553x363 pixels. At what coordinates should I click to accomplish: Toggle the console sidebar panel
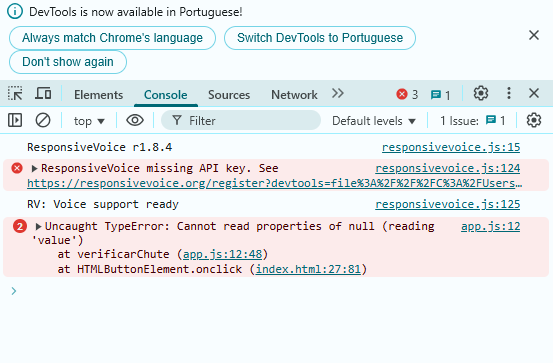15,120
